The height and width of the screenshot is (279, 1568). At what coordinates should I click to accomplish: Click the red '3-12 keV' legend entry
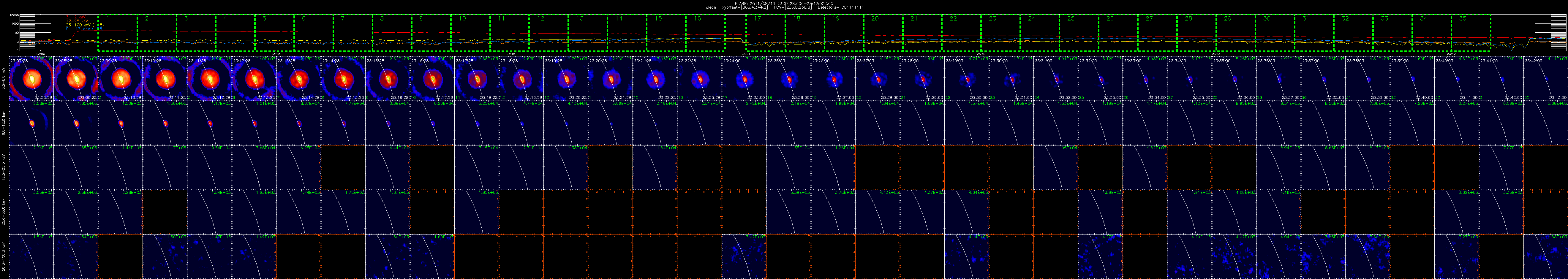tap(76, 17)
